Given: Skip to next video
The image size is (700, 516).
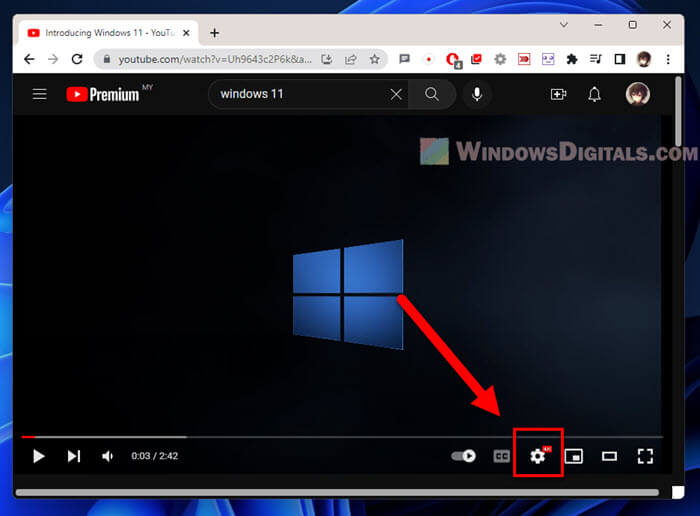Looking at the screenshot, I should [73, 456].
